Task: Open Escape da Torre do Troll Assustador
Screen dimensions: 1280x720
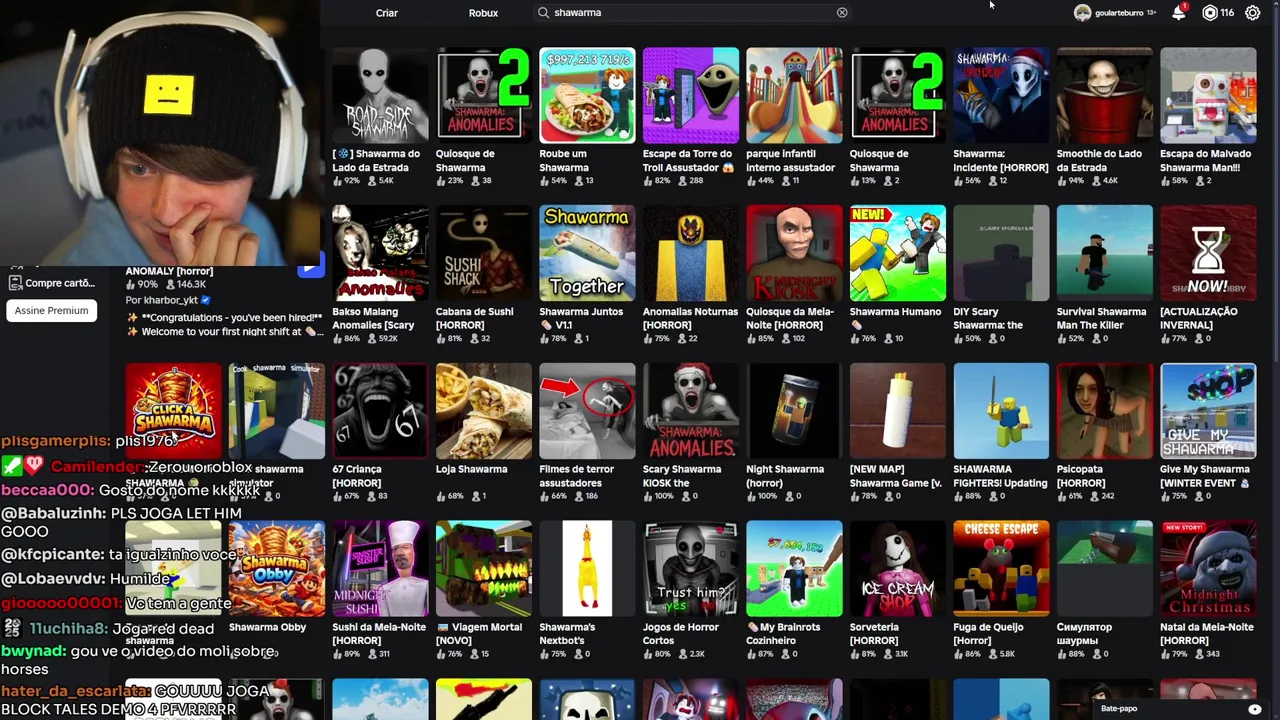Action: (691, 95)
